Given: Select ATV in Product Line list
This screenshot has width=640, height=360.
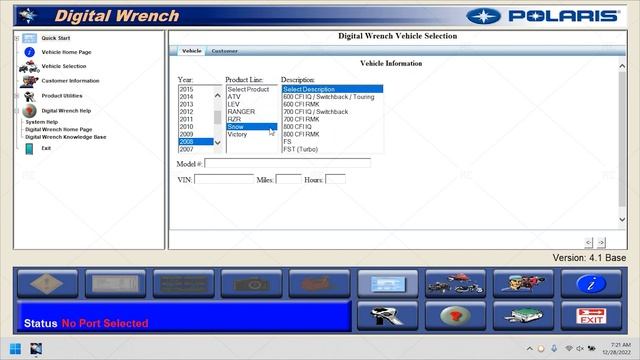Looking at the screenshot, I should coord(251,97).
